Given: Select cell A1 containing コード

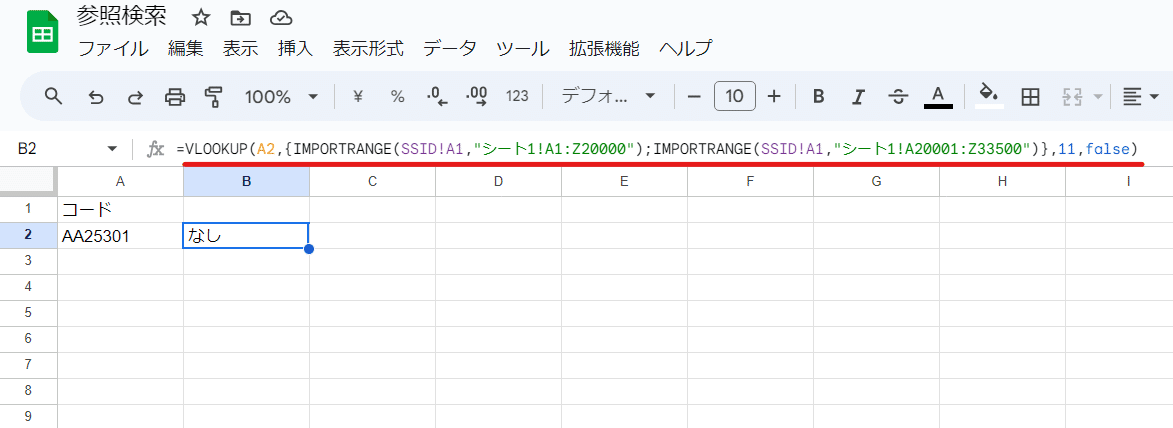Looking at the screenshot, I should 120,209.
